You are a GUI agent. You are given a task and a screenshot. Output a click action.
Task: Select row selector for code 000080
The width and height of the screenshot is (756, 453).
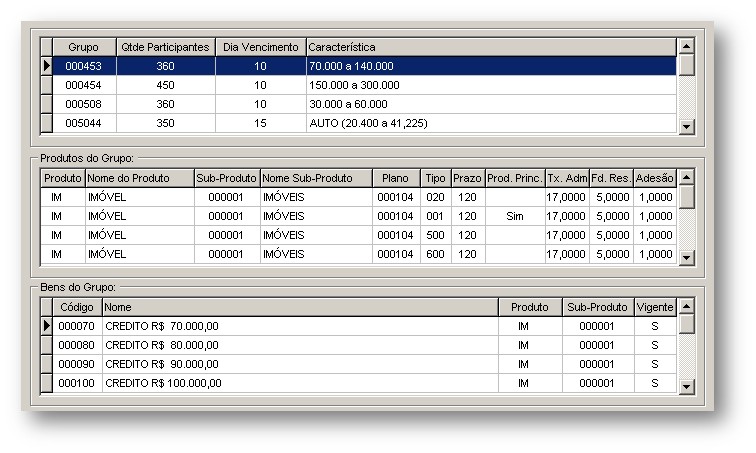[46, 345]
